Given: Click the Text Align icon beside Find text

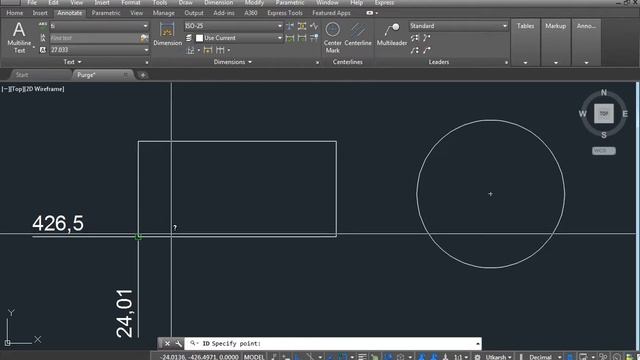Looking at the screenshot, I should 42,38.
